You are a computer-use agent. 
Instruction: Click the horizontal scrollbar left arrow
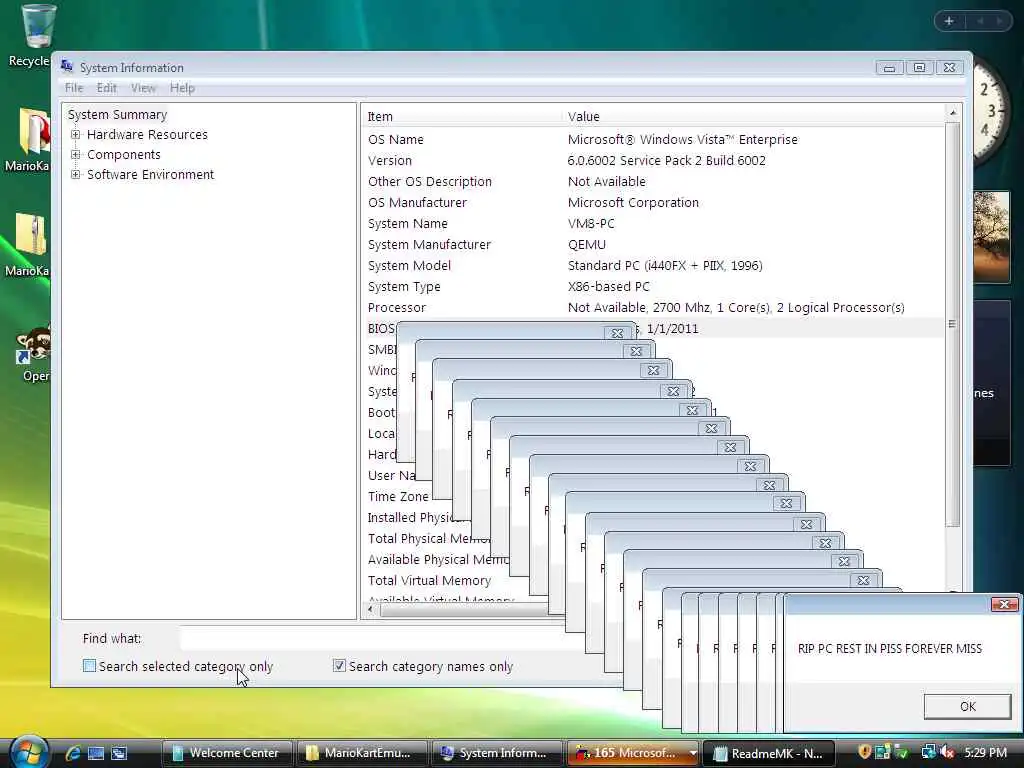pyautogui.click(x=371, y=609)
